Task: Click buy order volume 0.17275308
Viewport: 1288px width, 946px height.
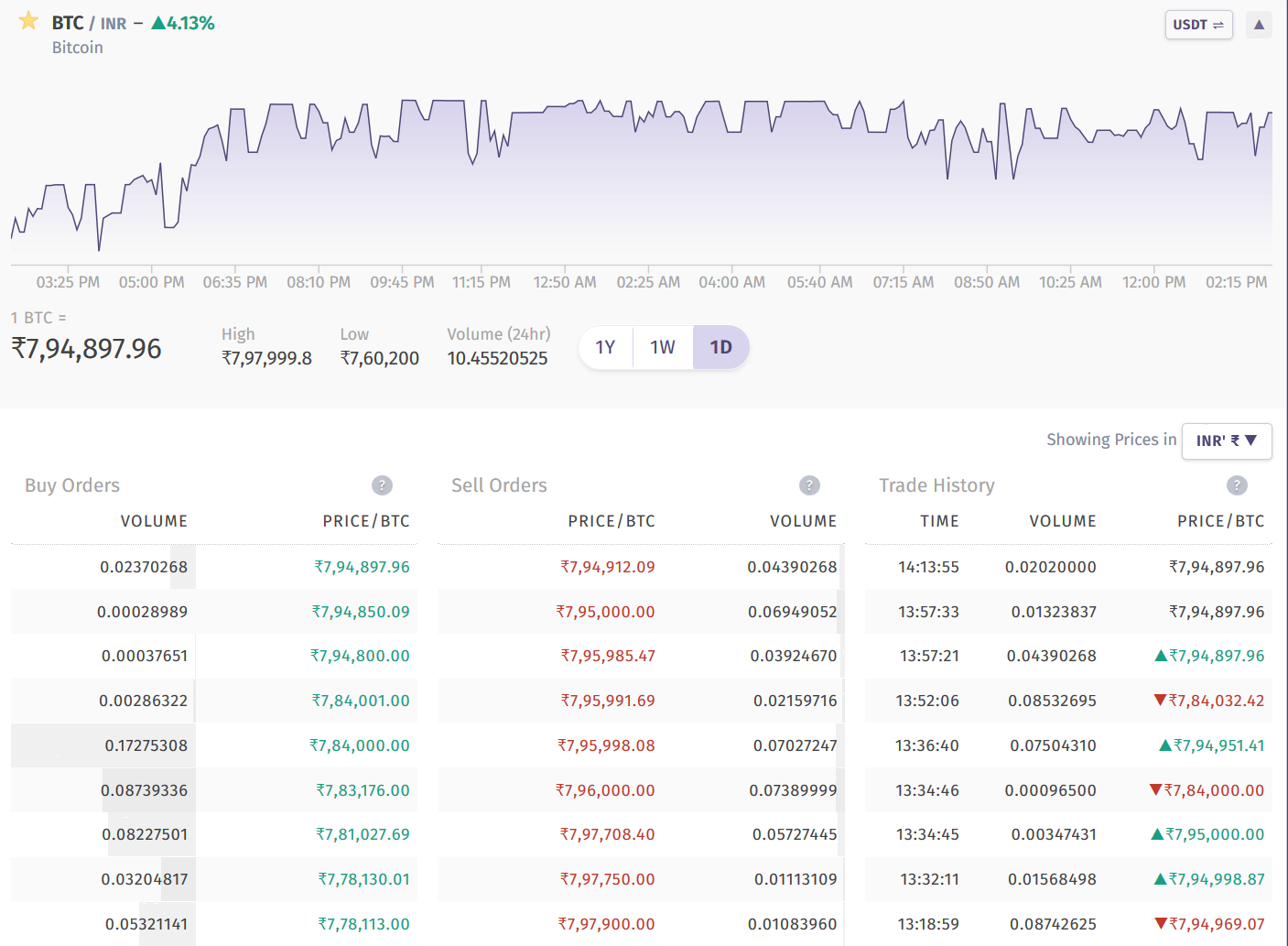Action: pyautogui.click(x=146, y=745)
